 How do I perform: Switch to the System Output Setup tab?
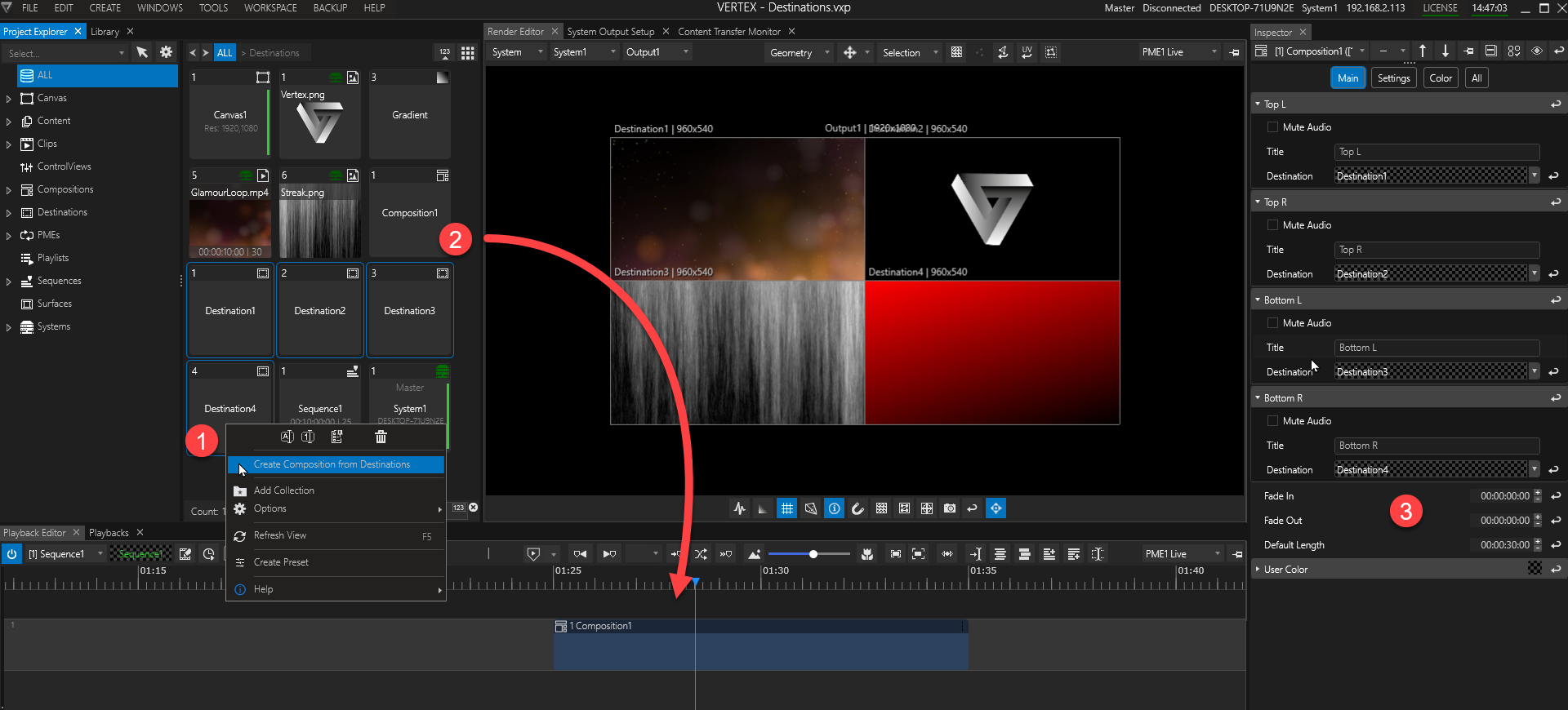tap(610, 32)
